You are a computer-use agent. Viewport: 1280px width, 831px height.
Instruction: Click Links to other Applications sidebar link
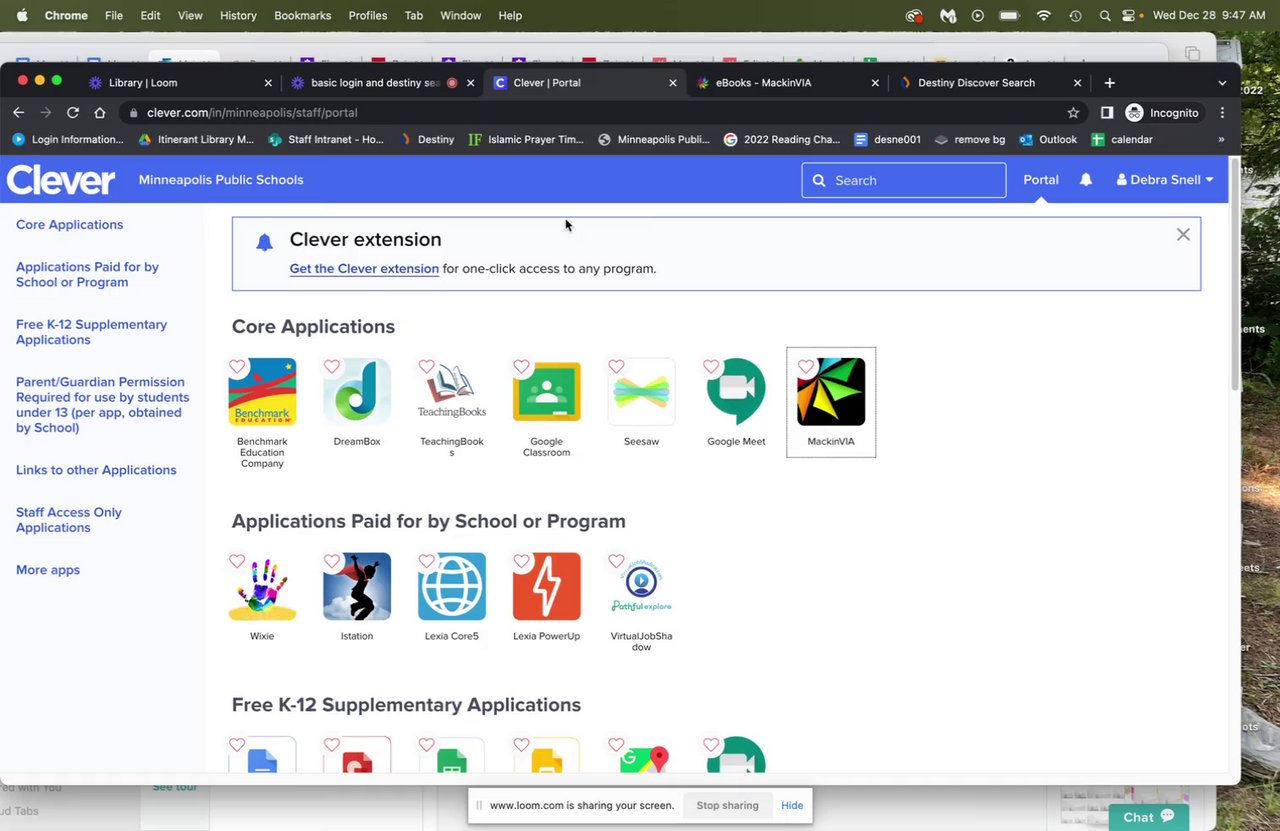[x=96, y=470]
